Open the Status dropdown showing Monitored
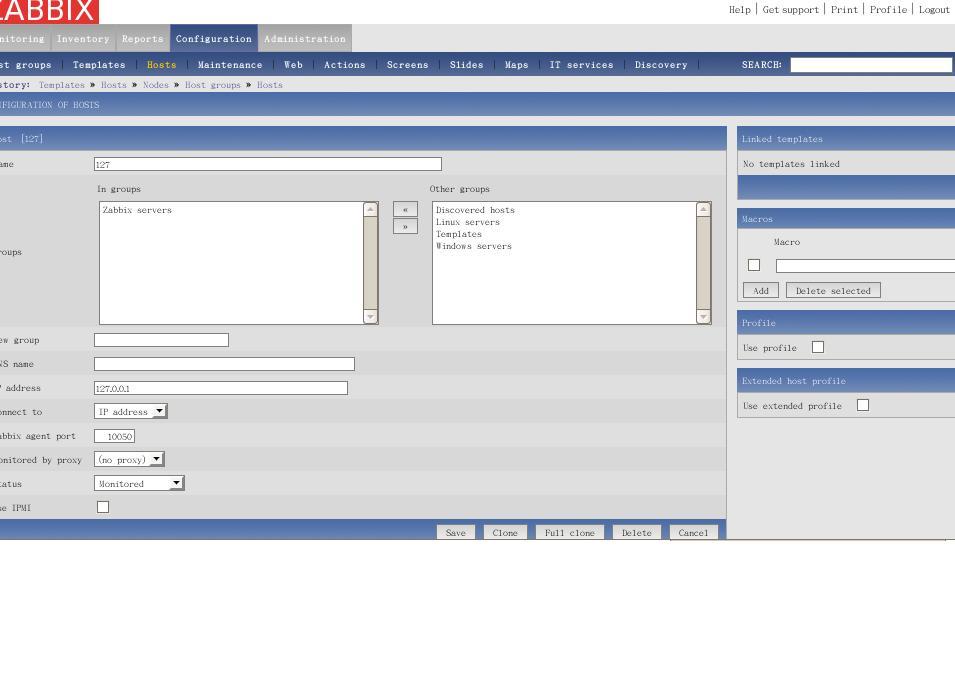This screenshot has height=690, width=955. (x=139, y=483)
